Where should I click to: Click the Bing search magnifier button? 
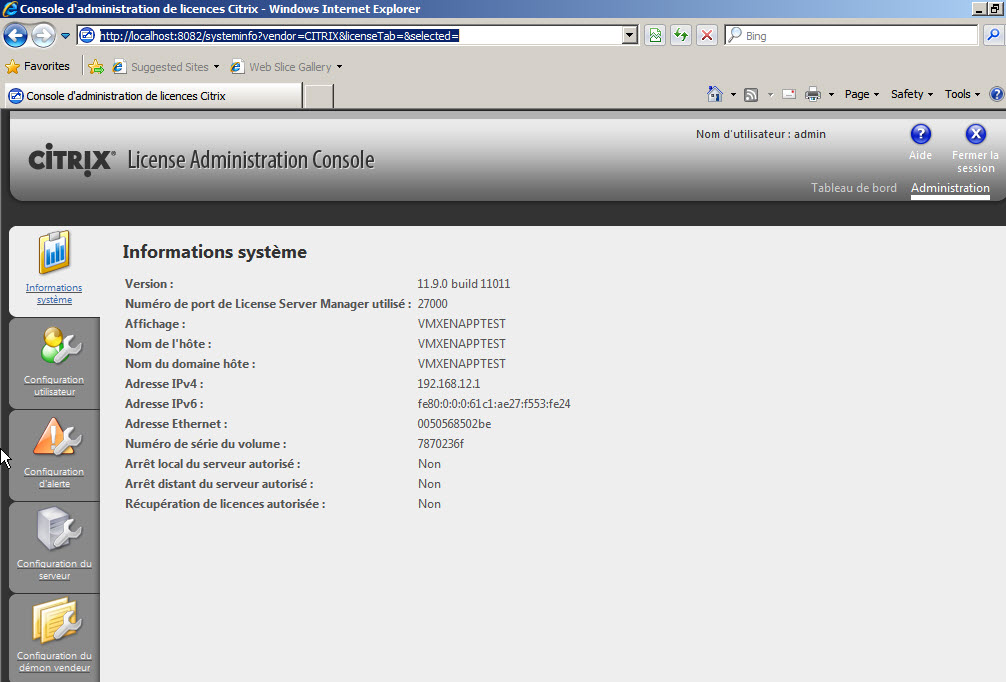[993, 35]
